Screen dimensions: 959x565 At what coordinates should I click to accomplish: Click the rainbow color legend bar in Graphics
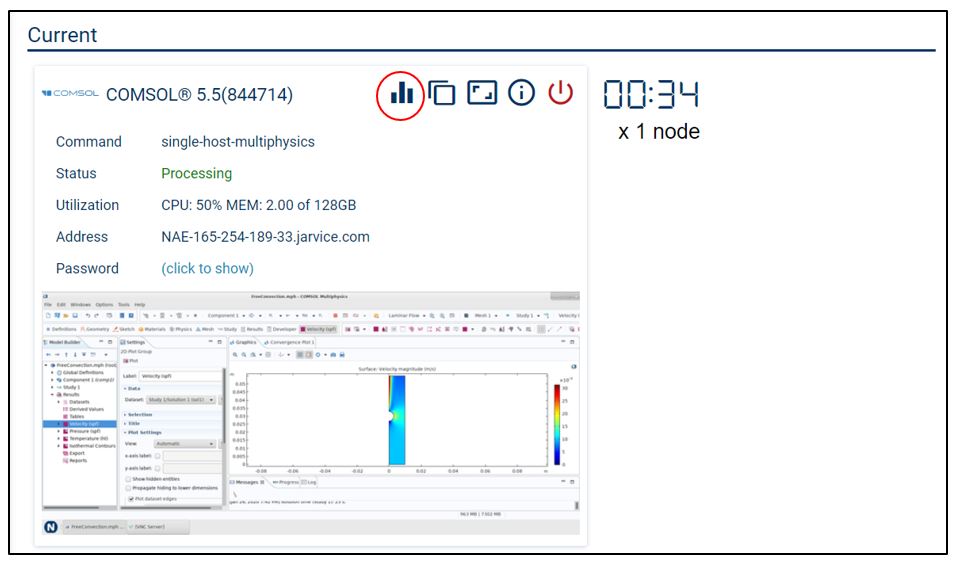pos(557,424)
